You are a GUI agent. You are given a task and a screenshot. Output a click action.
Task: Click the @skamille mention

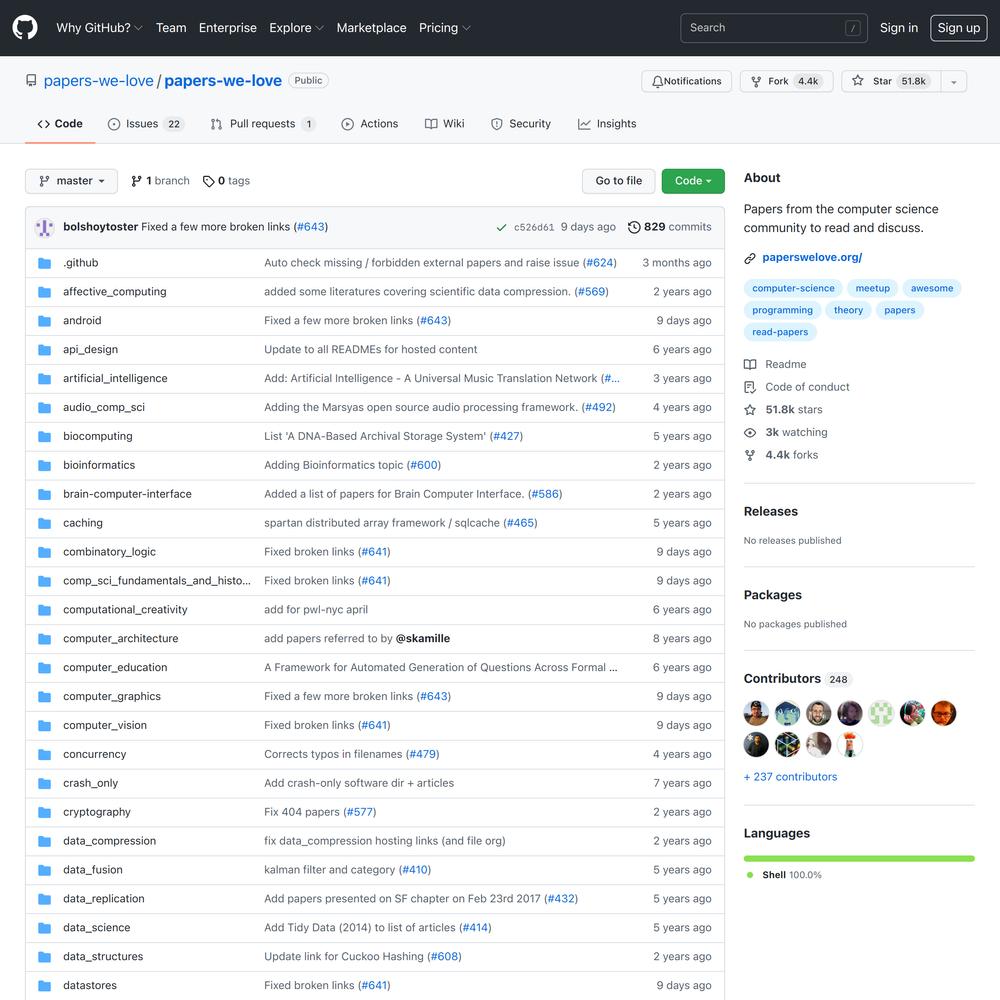coord(423,638)
